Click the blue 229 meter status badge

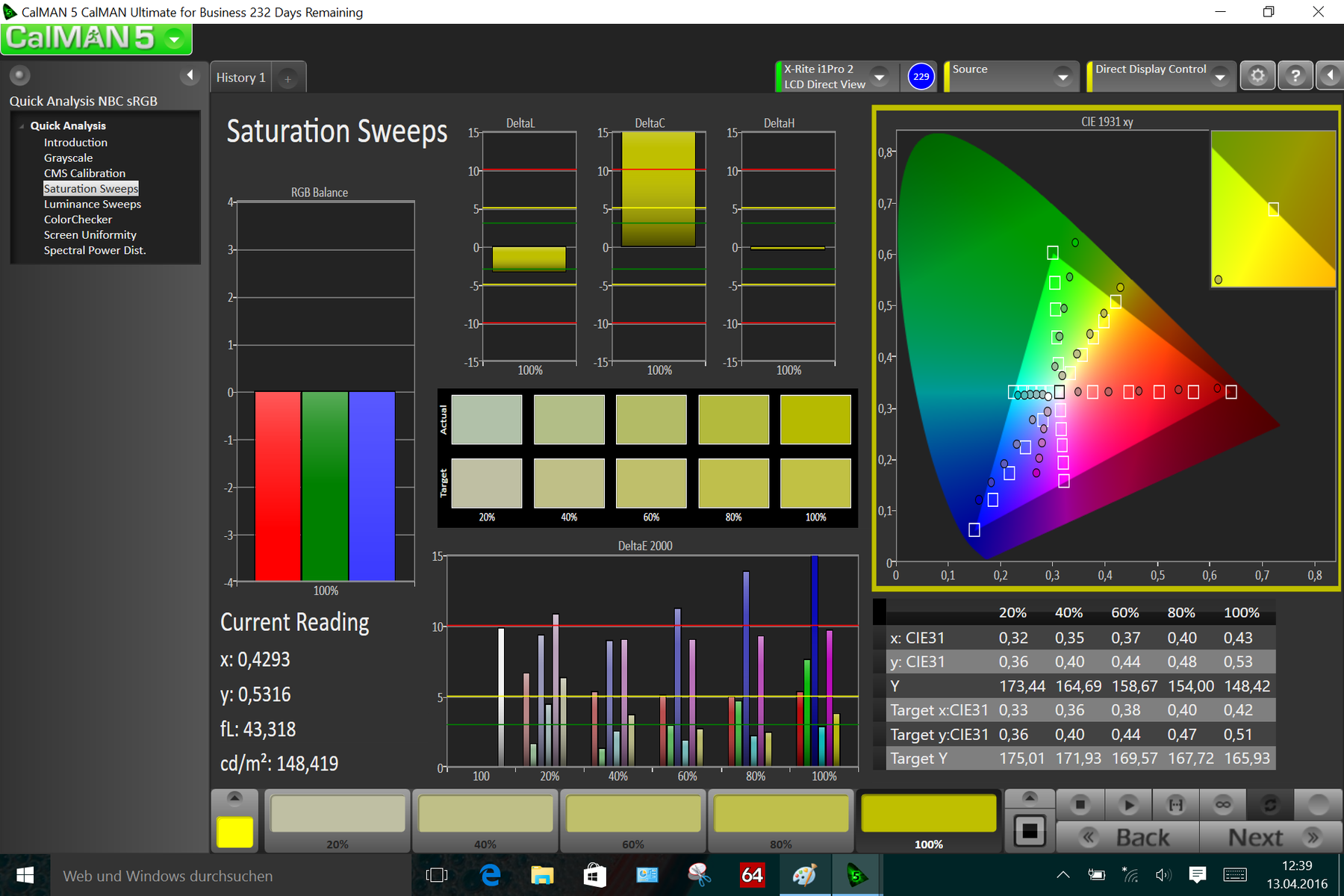(x=921, y=76)
